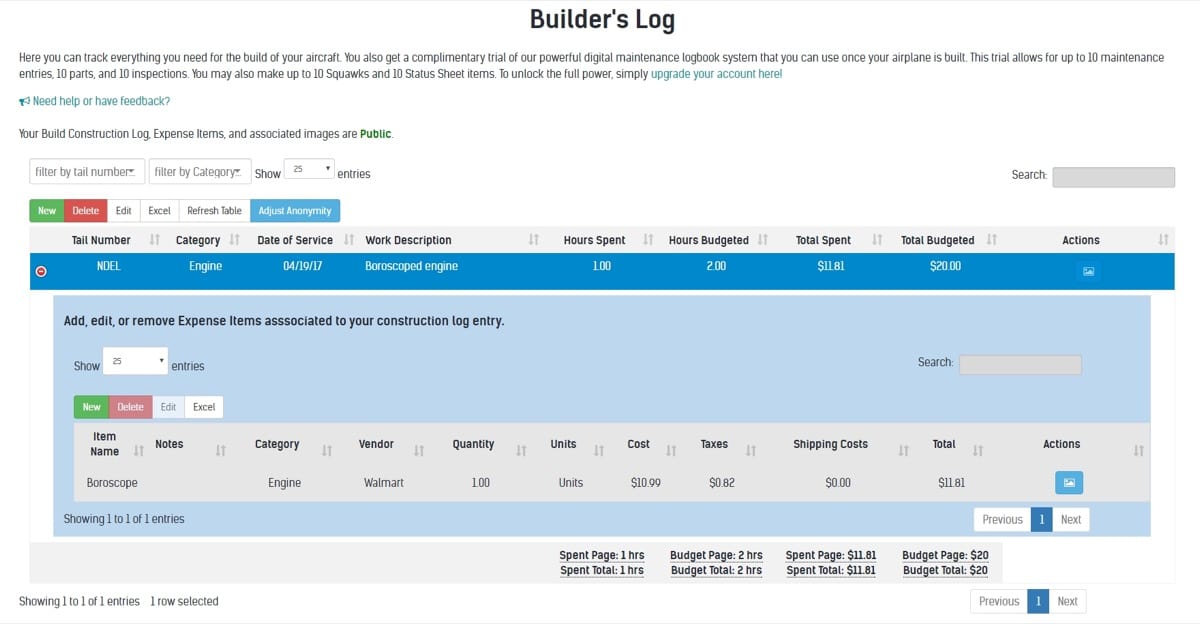Click $20.00 total budgeted cell
The width and height of the screenshot is (1200, 624).
(945, 267)
